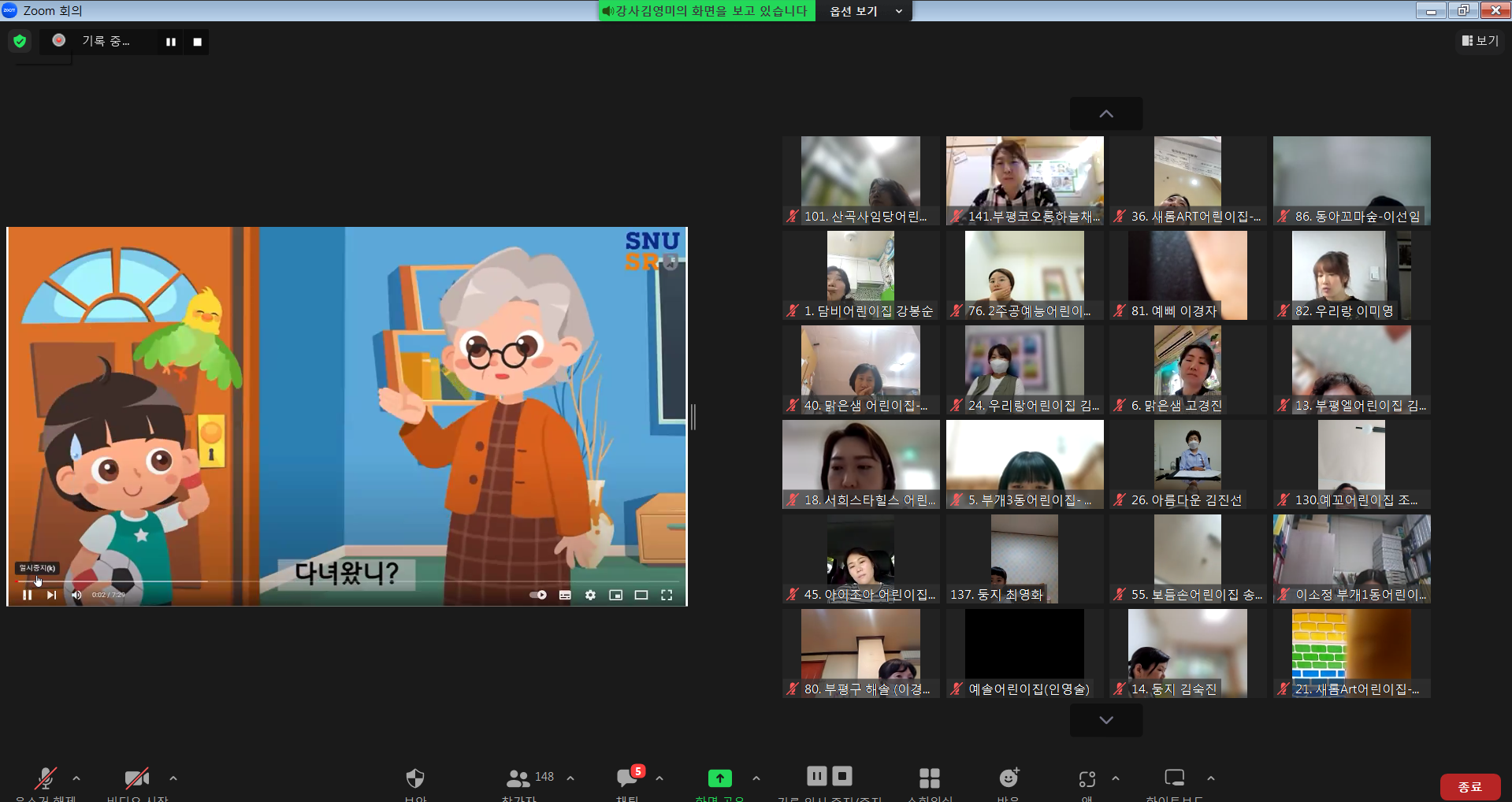
Task: Select participant 1. 담비어린이집 강봉순 thumbnail
Action: pyautogui.click(x=860, y=275)
